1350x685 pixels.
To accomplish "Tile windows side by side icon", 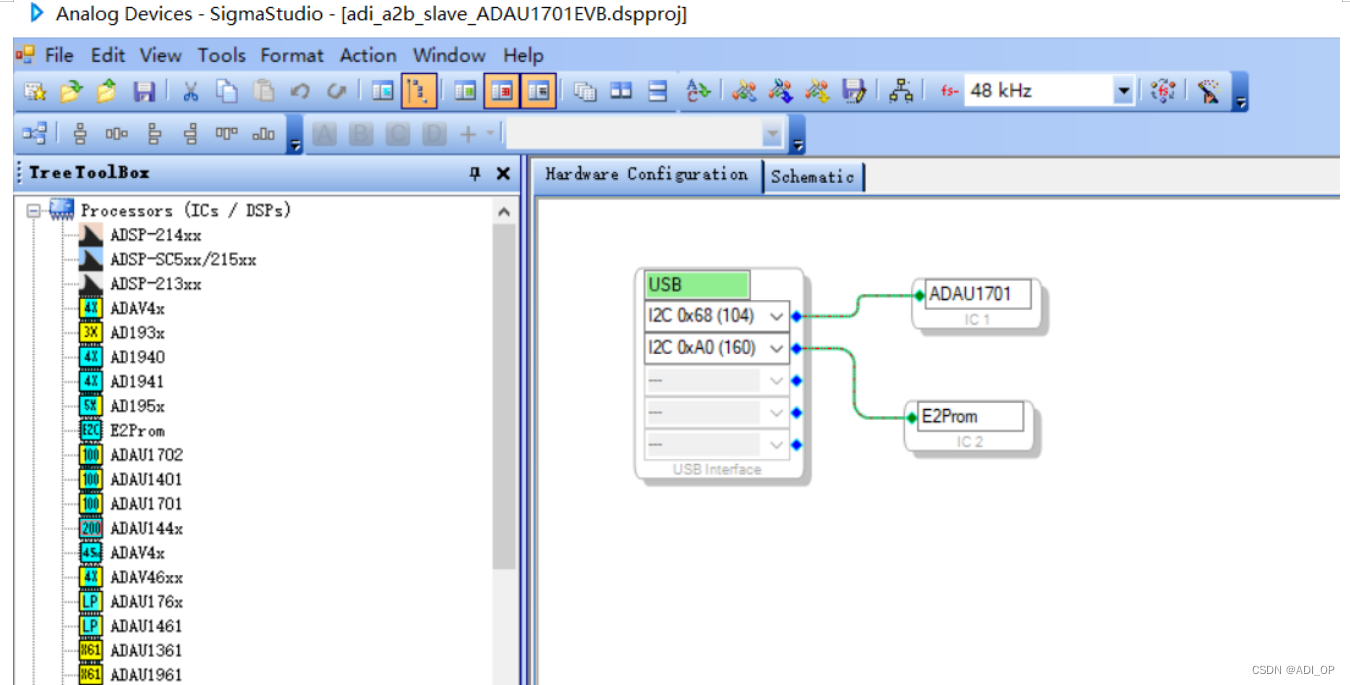I will (x=621, y=91).
